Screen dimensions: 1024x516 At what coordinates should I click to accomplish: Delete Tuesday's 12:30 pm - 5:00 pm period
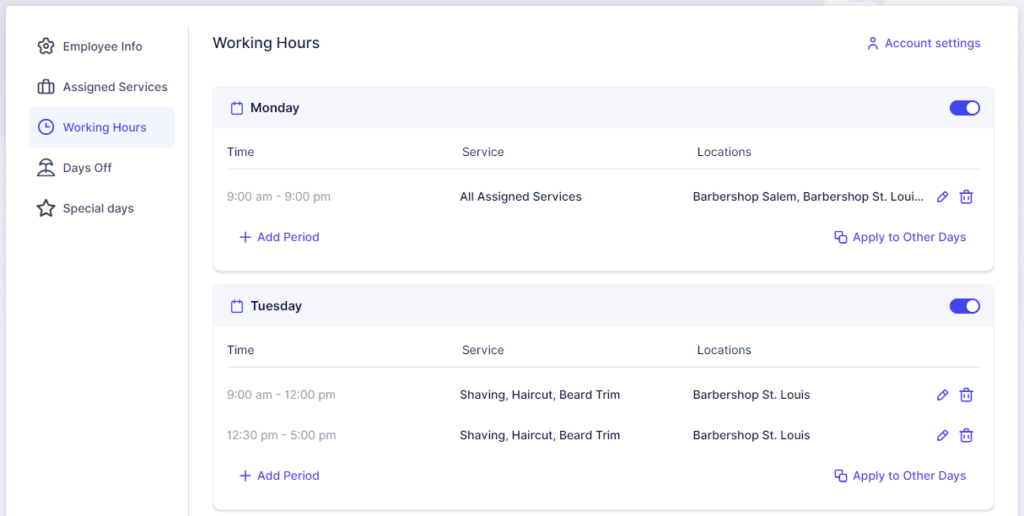coord(966,435)
